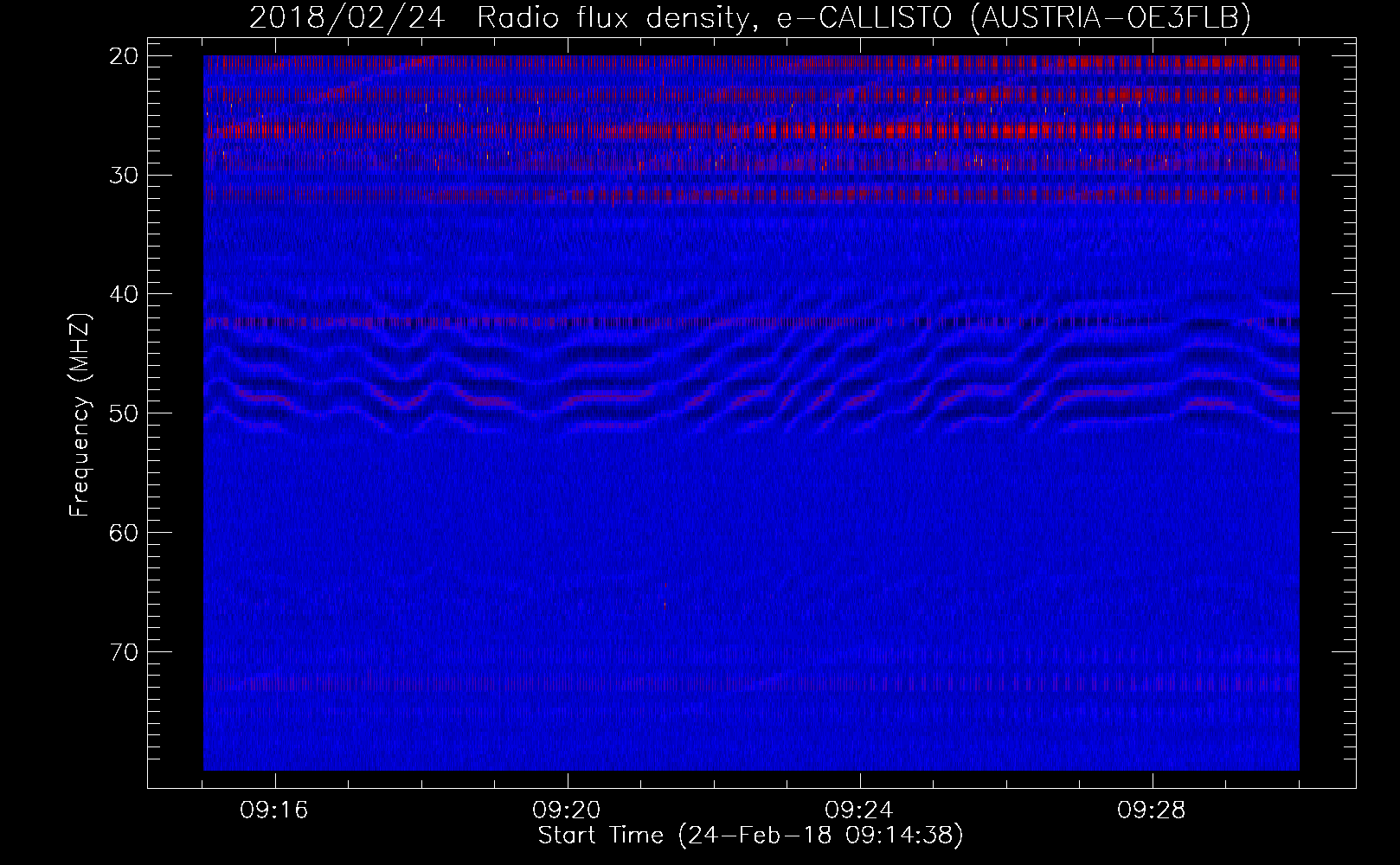Click the plot title 'Radio flux density, e-CALLISTO'
The image size is (1400, 865).
[716, 17]
